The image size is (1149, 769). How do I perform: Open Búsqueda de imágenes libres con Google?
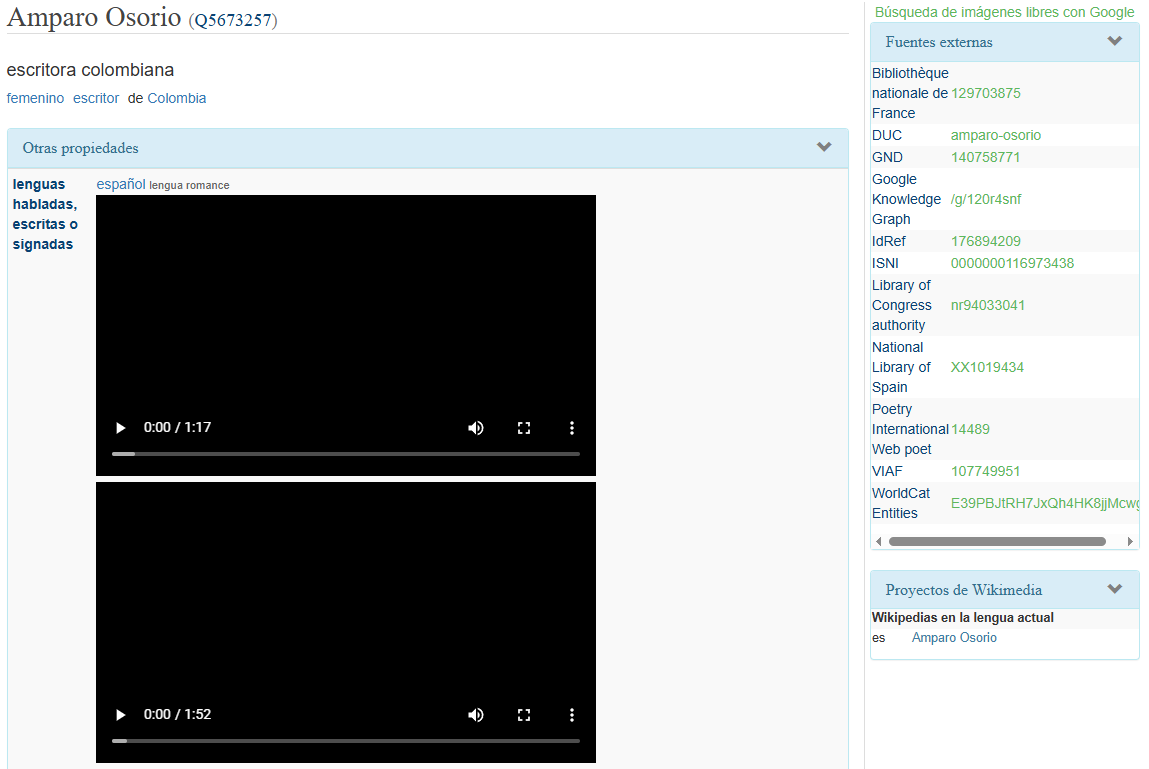[1004, 12]
